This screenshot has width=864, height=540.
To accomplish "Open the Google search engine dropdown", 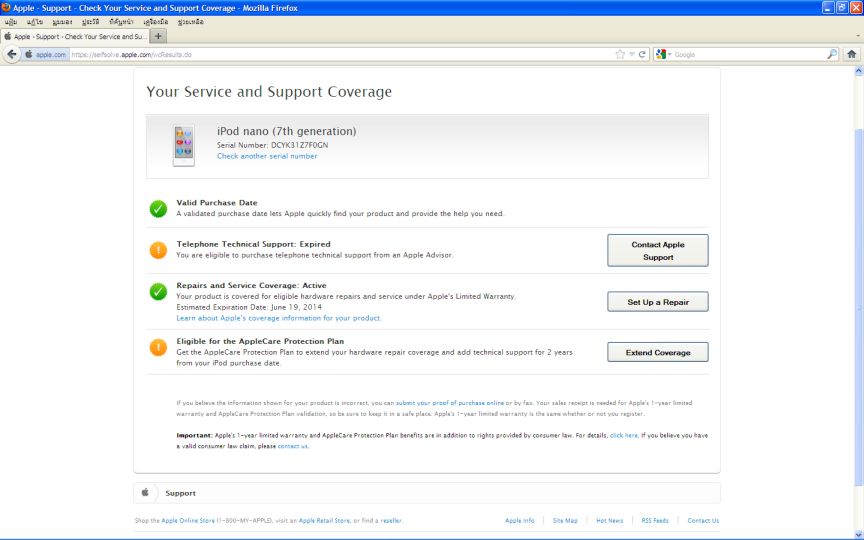I will 665,54.
